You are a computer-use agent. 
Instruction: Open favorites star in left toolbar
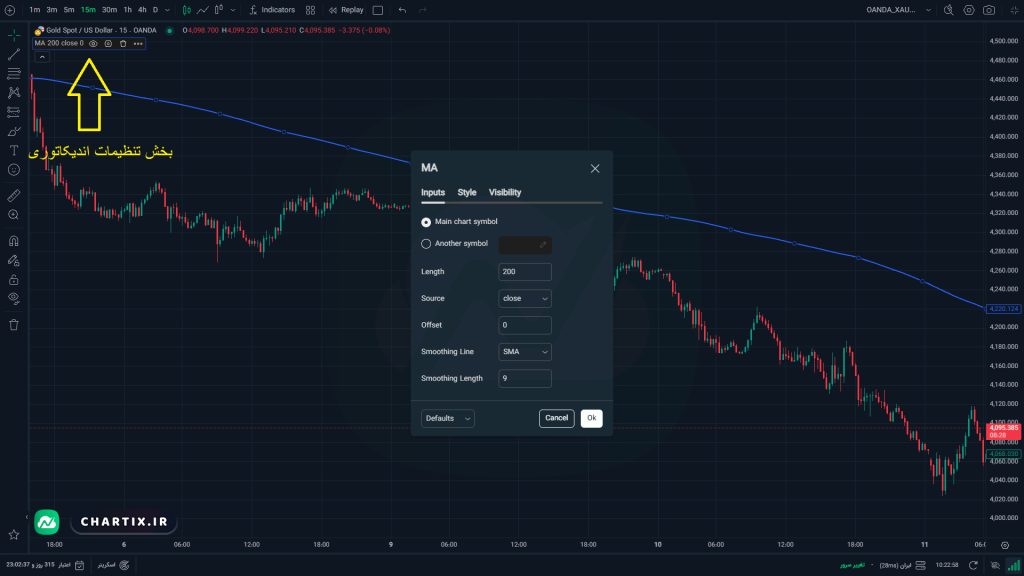point(14,534)
